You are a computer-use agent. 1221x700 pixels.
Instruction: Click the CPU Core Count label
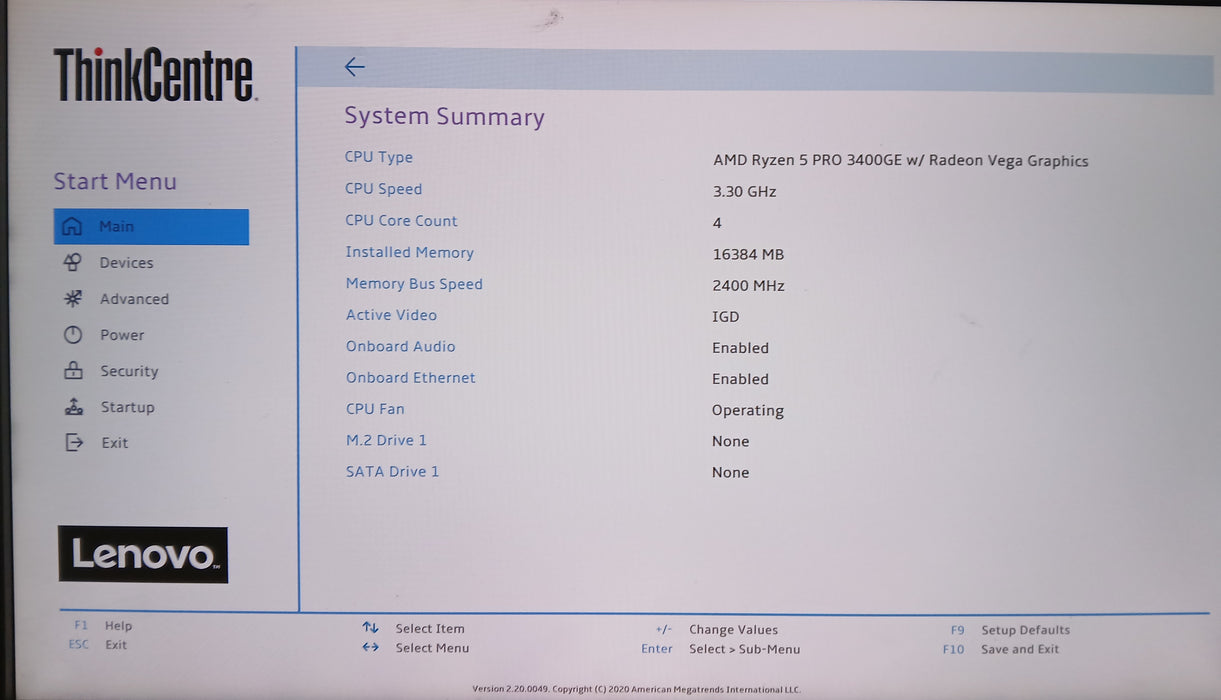401,221
